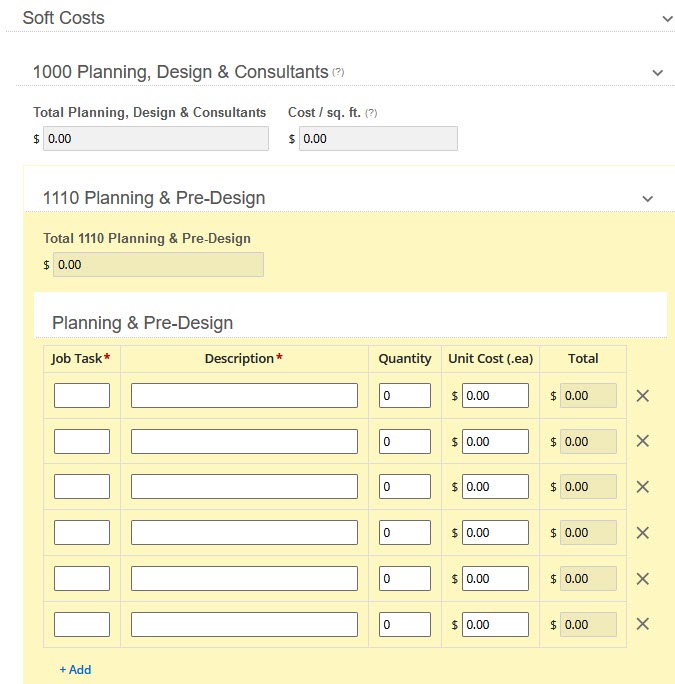Click the Cost / sq. ft. amount field

[x=378, y=139]
